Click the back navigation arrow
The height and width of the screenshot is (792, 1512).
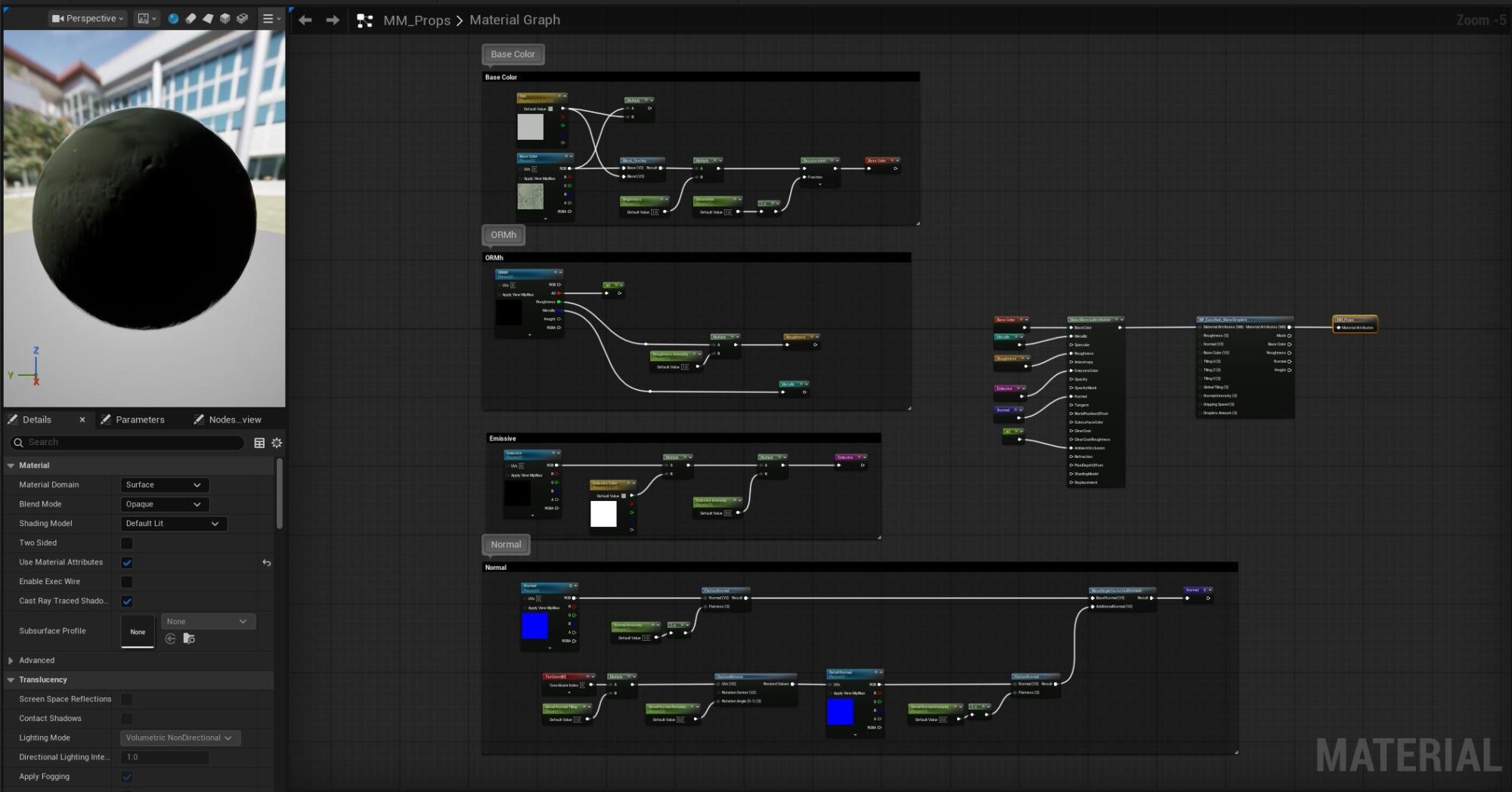point(305,20)
